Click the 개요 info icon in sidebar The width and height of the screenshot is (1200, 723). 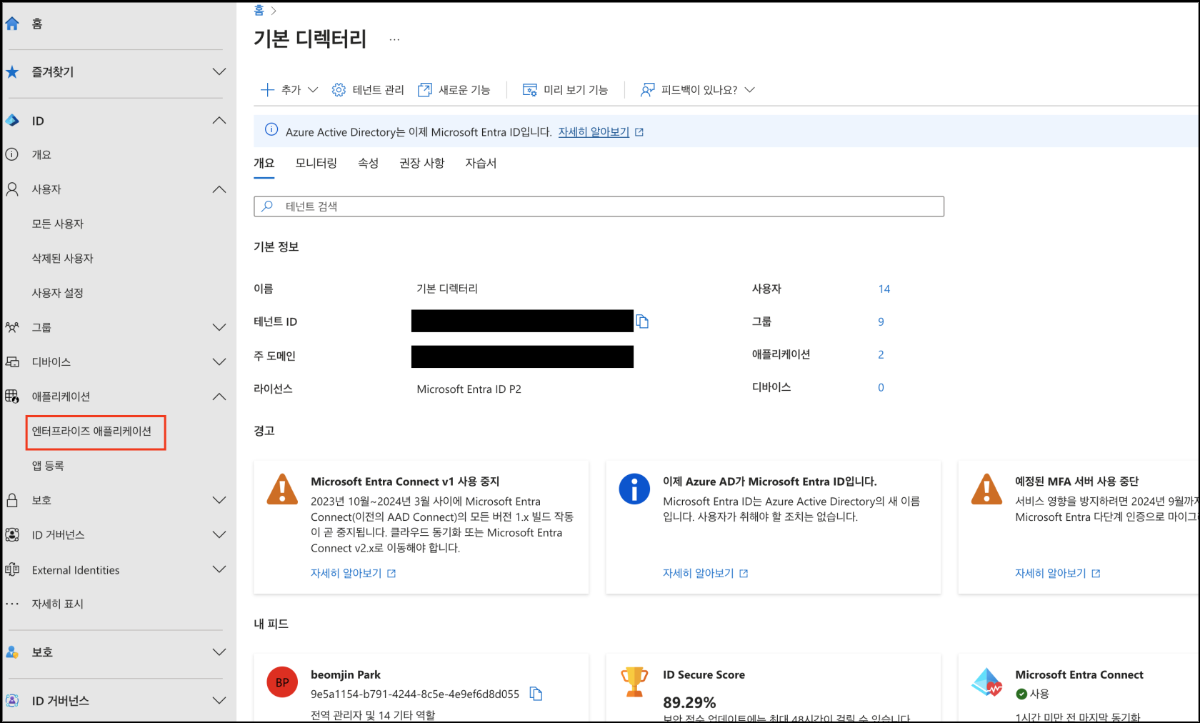(x=13, y=155)
